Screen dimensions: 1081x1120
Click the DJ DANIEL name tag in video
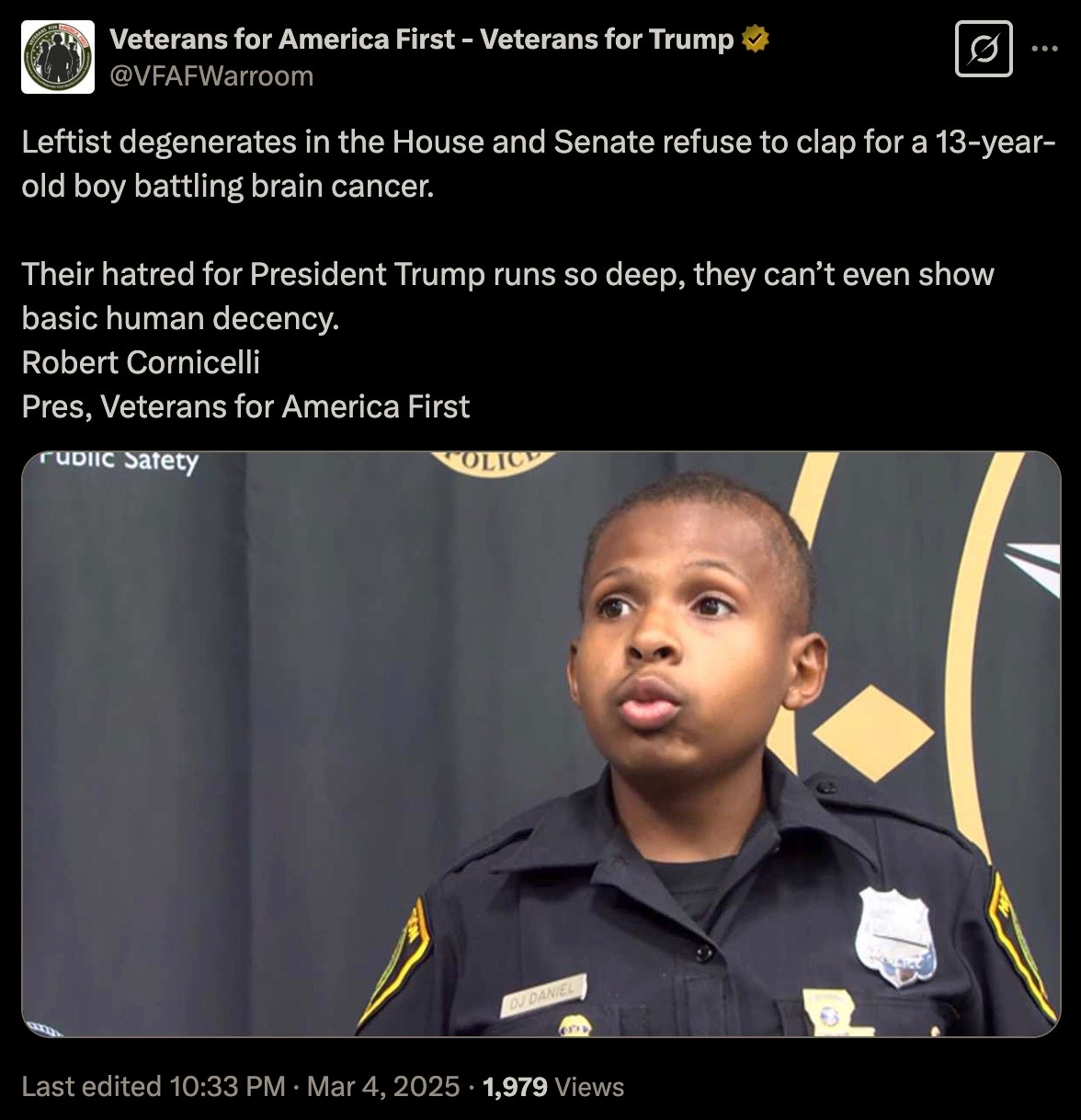tap(542, 996)
